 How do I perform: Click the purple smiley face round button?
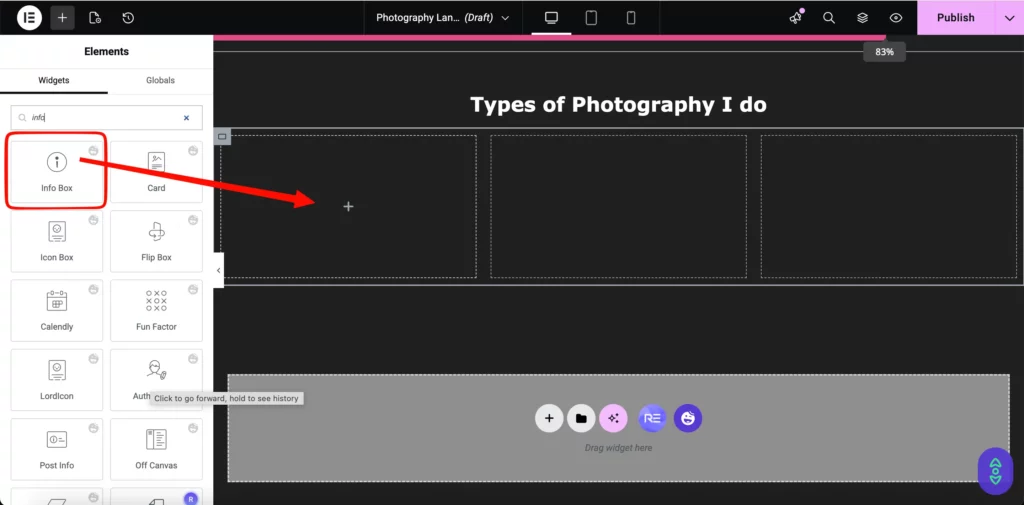[688, 418]
